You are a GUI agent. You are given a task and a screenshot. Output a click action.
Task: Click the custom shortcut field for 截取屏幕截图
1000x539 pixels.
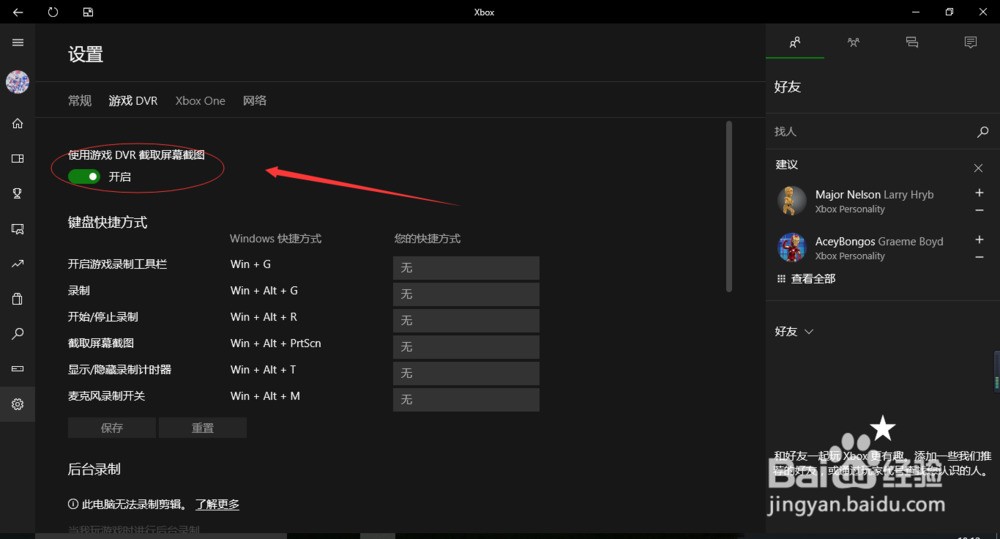(x=465, y=346)
